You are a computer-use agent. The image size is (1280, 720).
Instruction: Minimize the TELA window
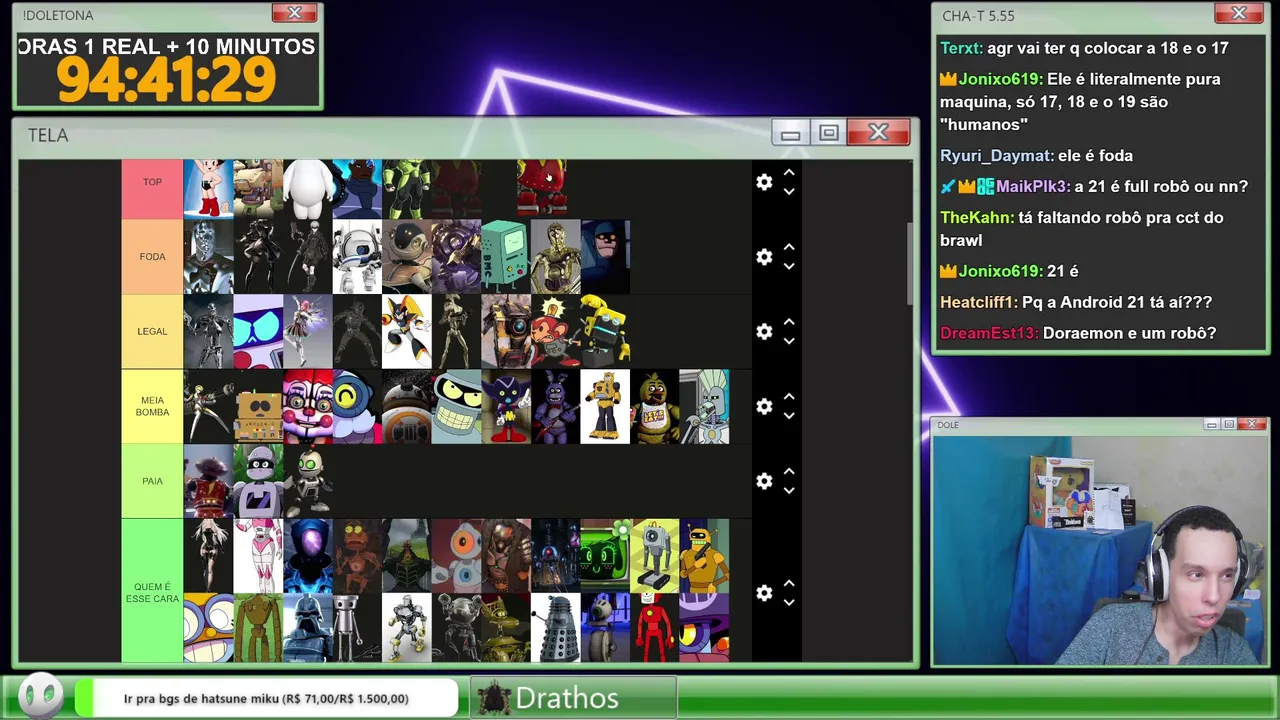pos(791,133)
